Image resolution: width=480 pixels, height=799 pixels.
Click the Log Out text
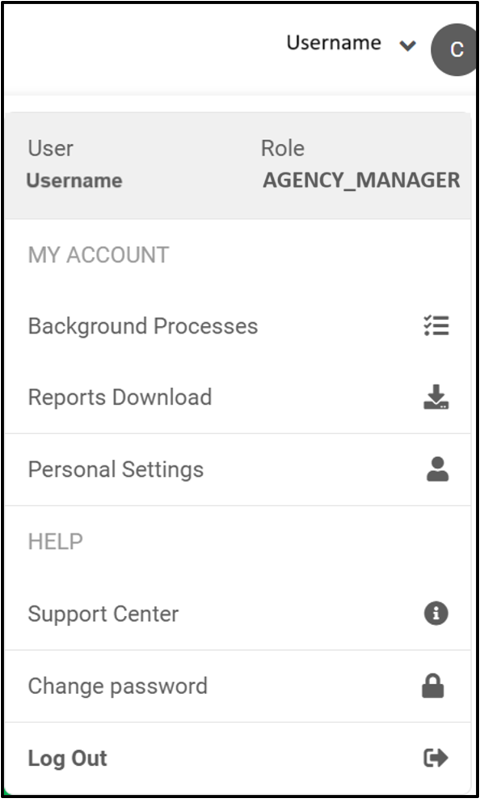pos(67,758)
